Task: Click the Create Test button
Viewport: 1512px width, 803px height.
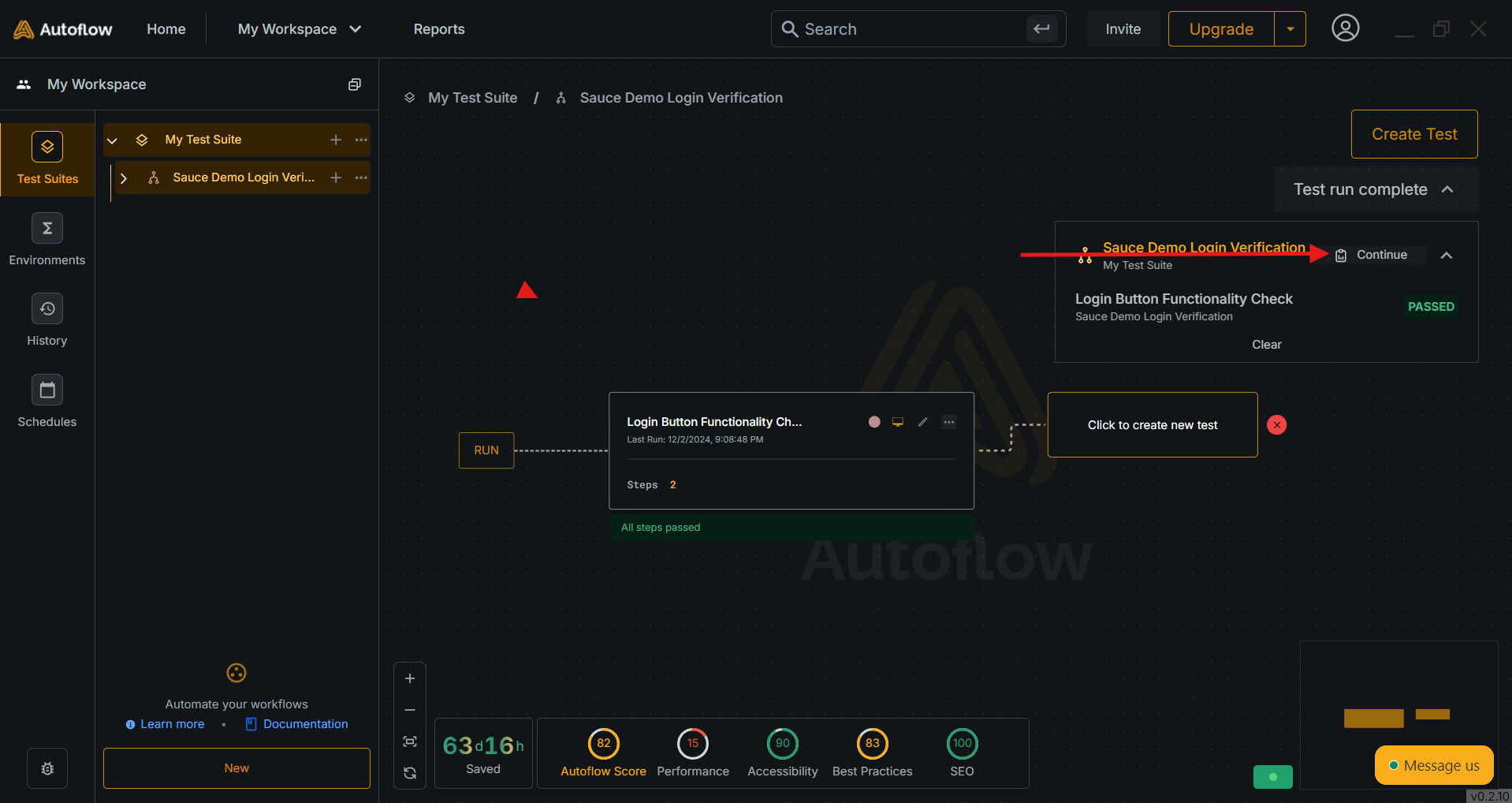Action: pyautogui.click(x=1414, y=134)
